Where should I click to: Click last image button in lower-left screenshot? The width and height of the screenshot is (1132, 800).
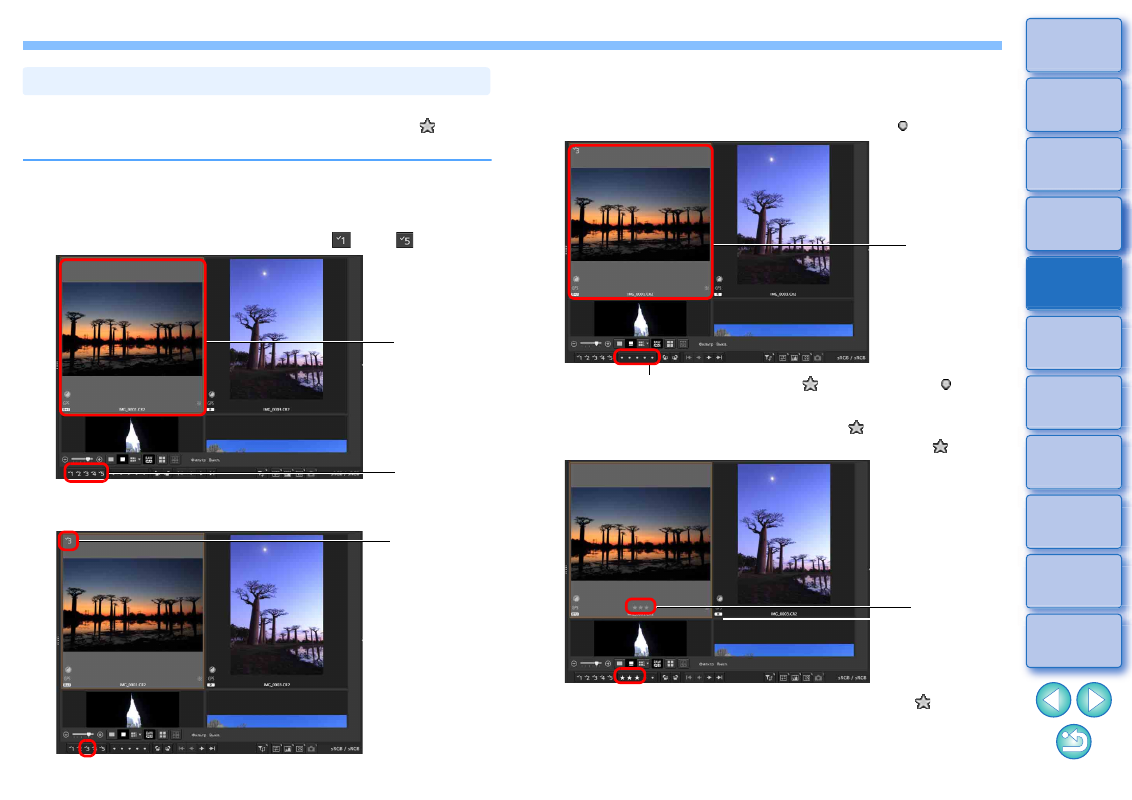(212, 749)
